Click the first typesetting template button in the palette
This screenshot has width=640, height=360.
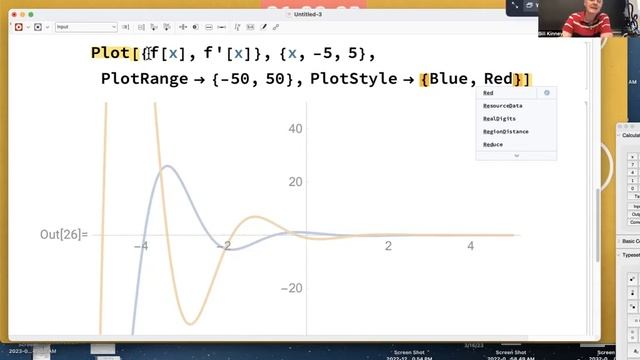point(632,279)
